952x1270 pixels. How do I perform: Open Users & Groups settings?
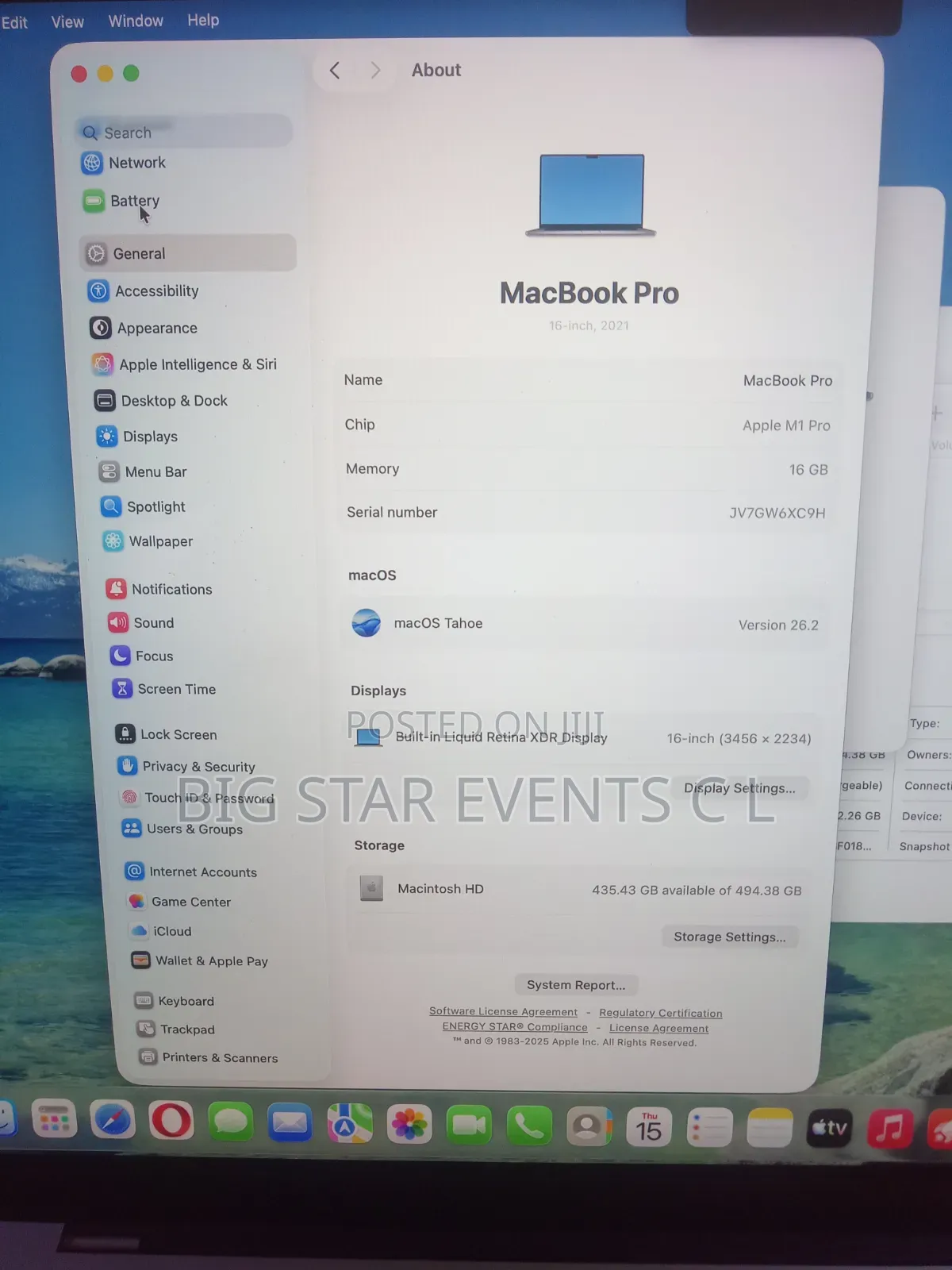pyautogui.click(x=182, y=829)
